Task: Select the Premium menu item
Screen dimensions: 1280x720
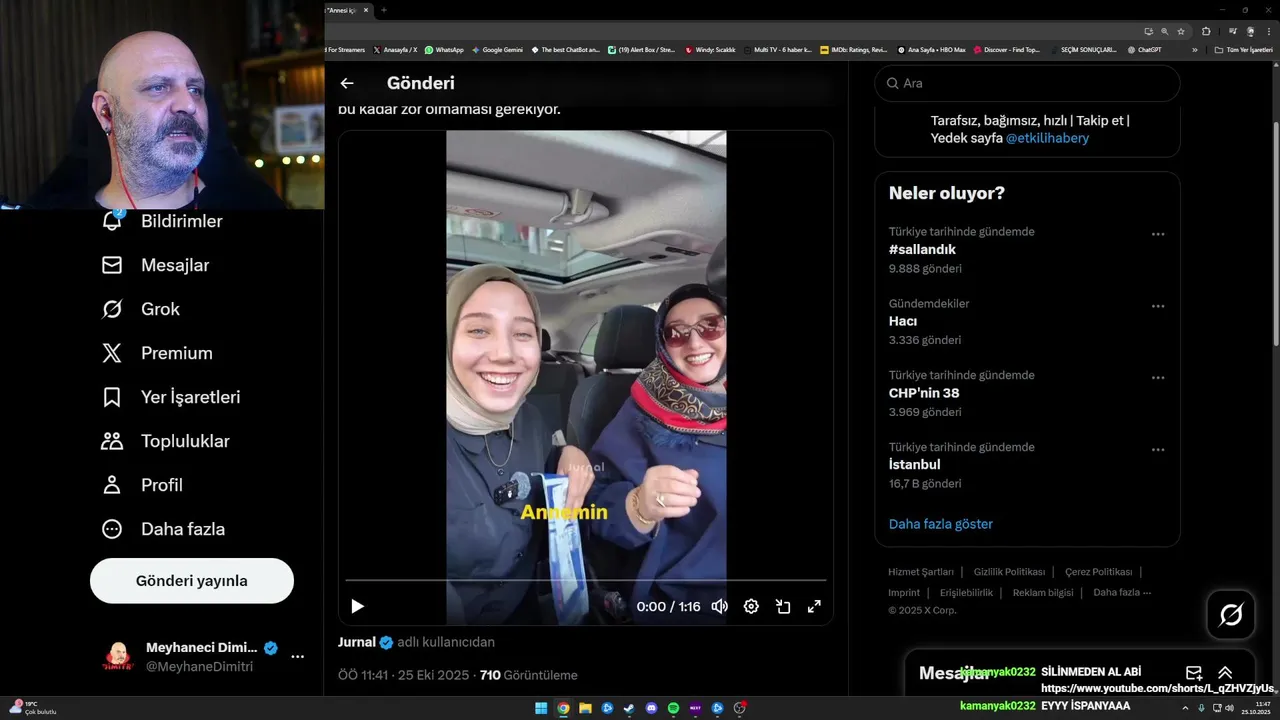Action: pos(177,353)
